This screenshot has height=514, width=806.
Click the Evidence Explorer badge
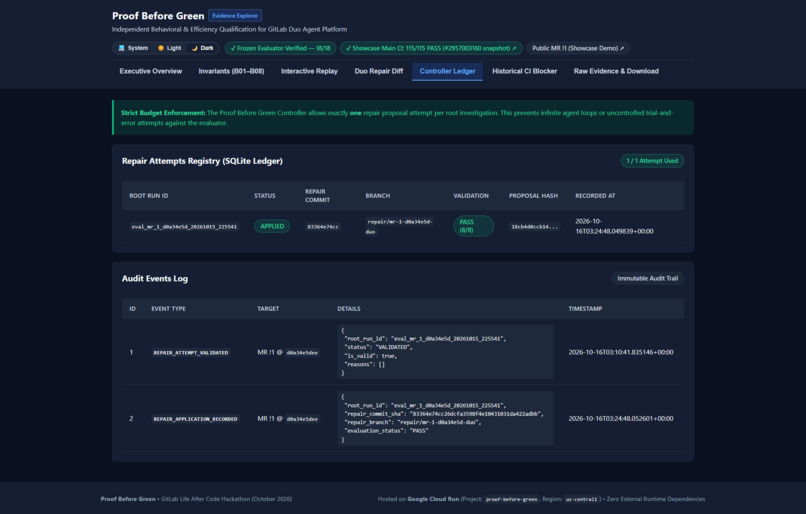click(235, 15)
